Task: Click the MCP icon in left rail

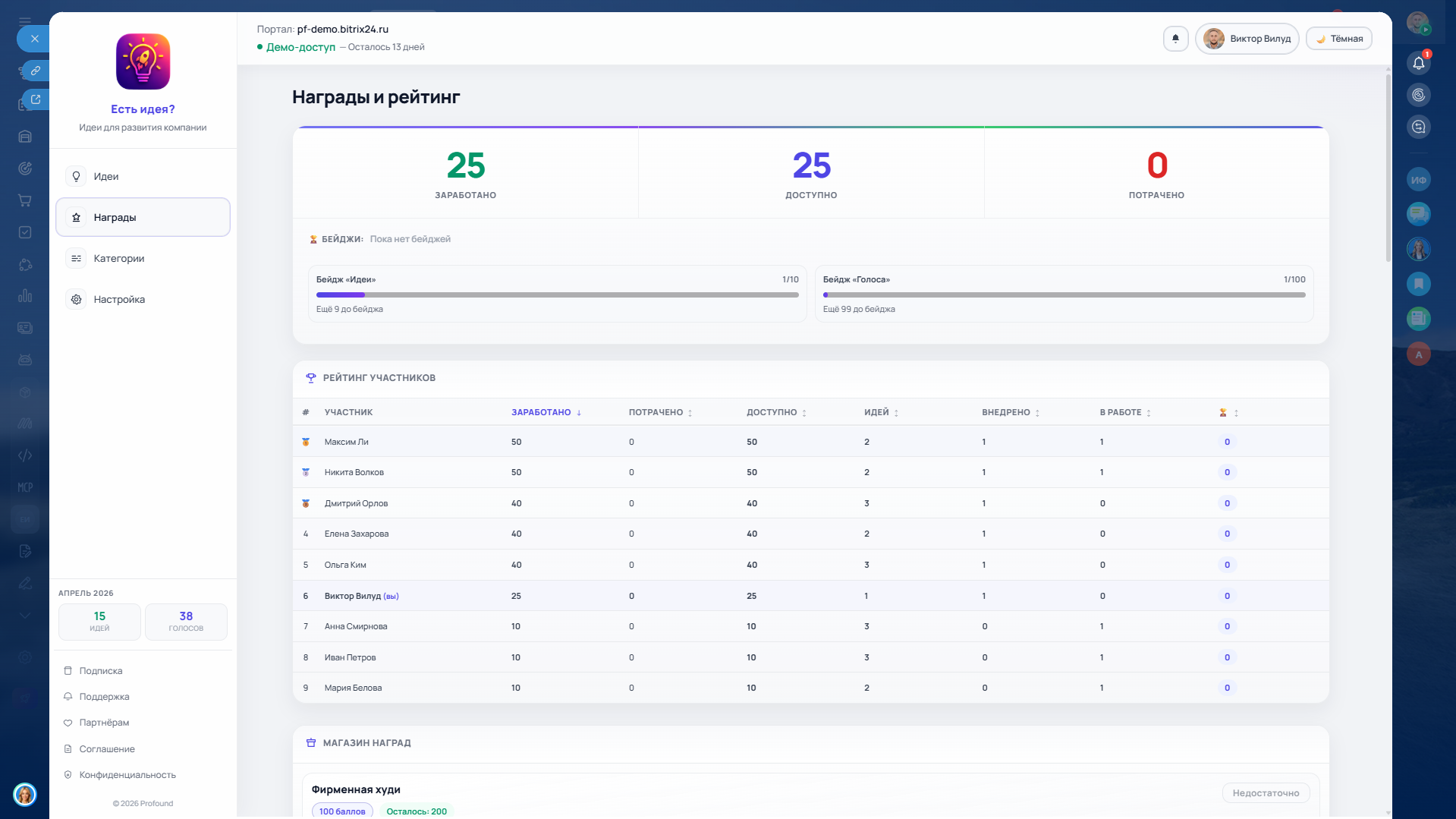Action: pyautogui.click(x=25, y=487)
